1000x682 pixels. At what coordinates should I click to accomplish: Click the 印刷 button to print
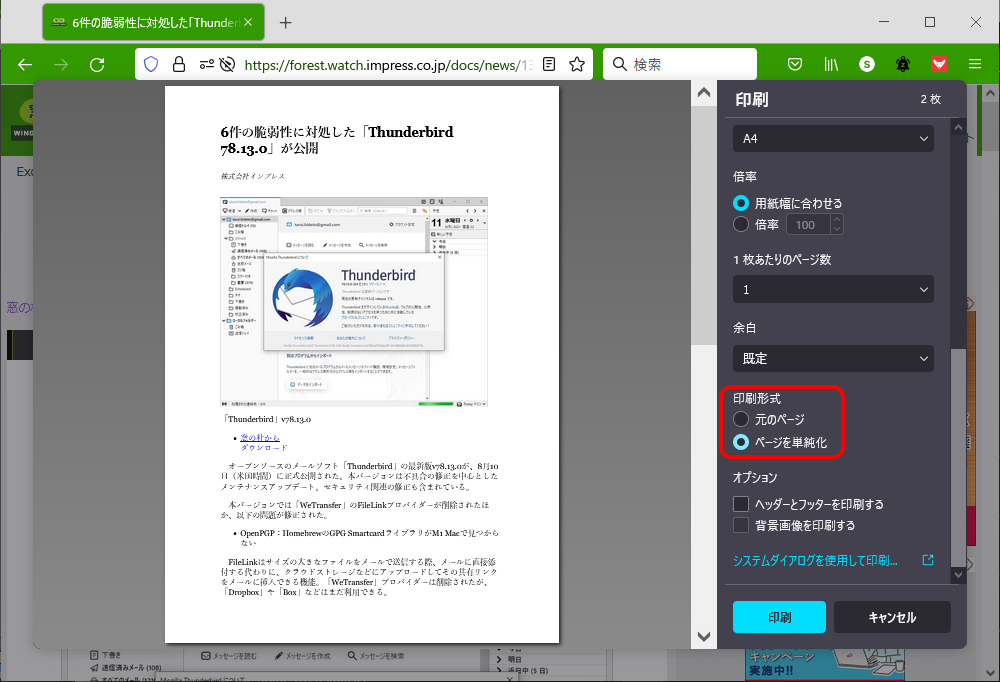click(x=779, y=617)
